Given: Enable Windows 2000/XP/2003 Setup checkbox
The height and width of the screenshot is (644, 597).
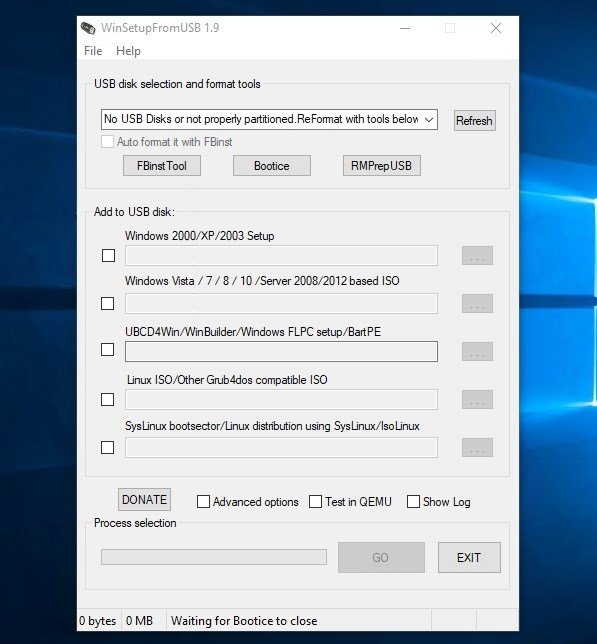Looking at the screenshot, I should pyautogui.click(x=108, y=255).
